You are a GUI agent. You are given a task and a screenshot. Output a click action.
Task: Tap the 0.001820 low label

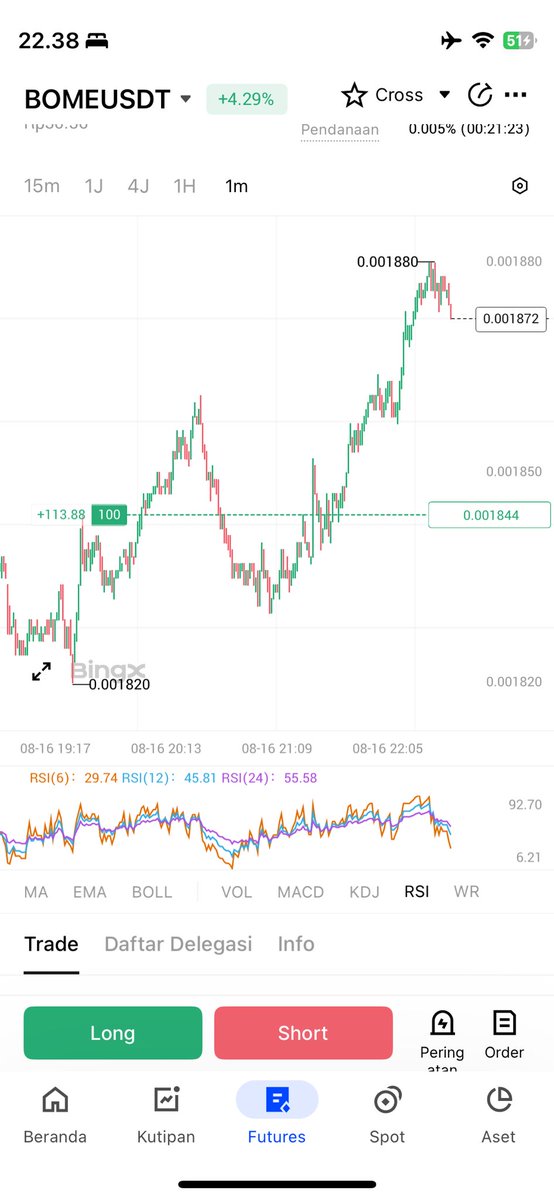(119, 685)
